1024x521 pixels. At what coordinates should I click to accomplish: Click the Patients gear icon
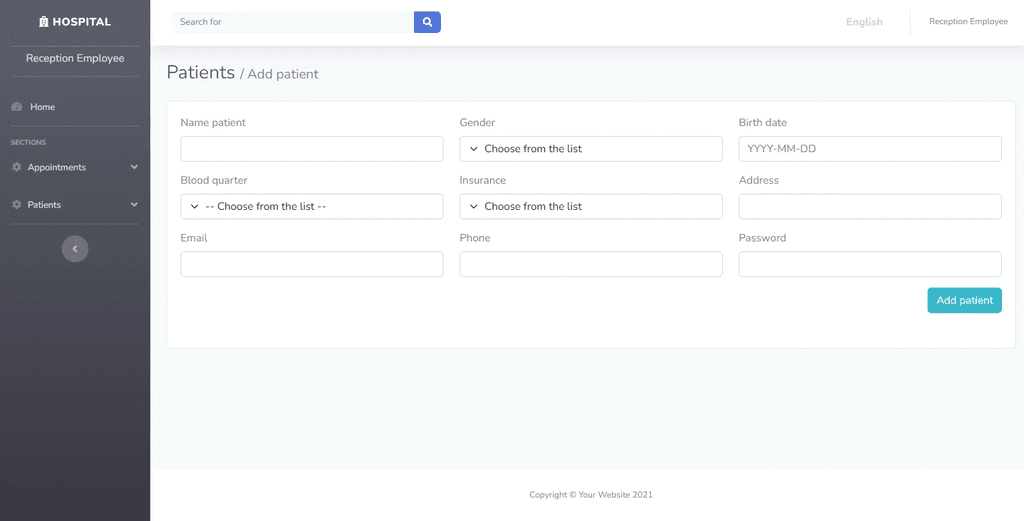[x=17, y=205]
